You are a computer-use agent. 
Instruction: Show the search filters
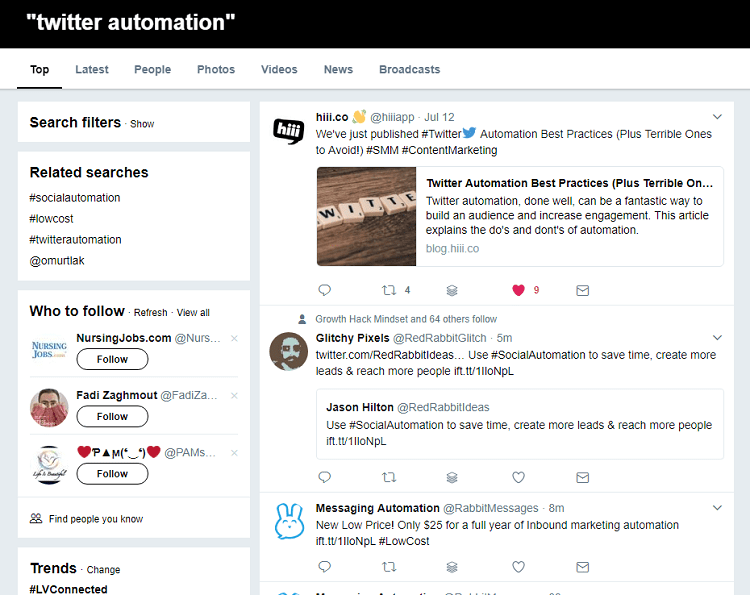142,124
